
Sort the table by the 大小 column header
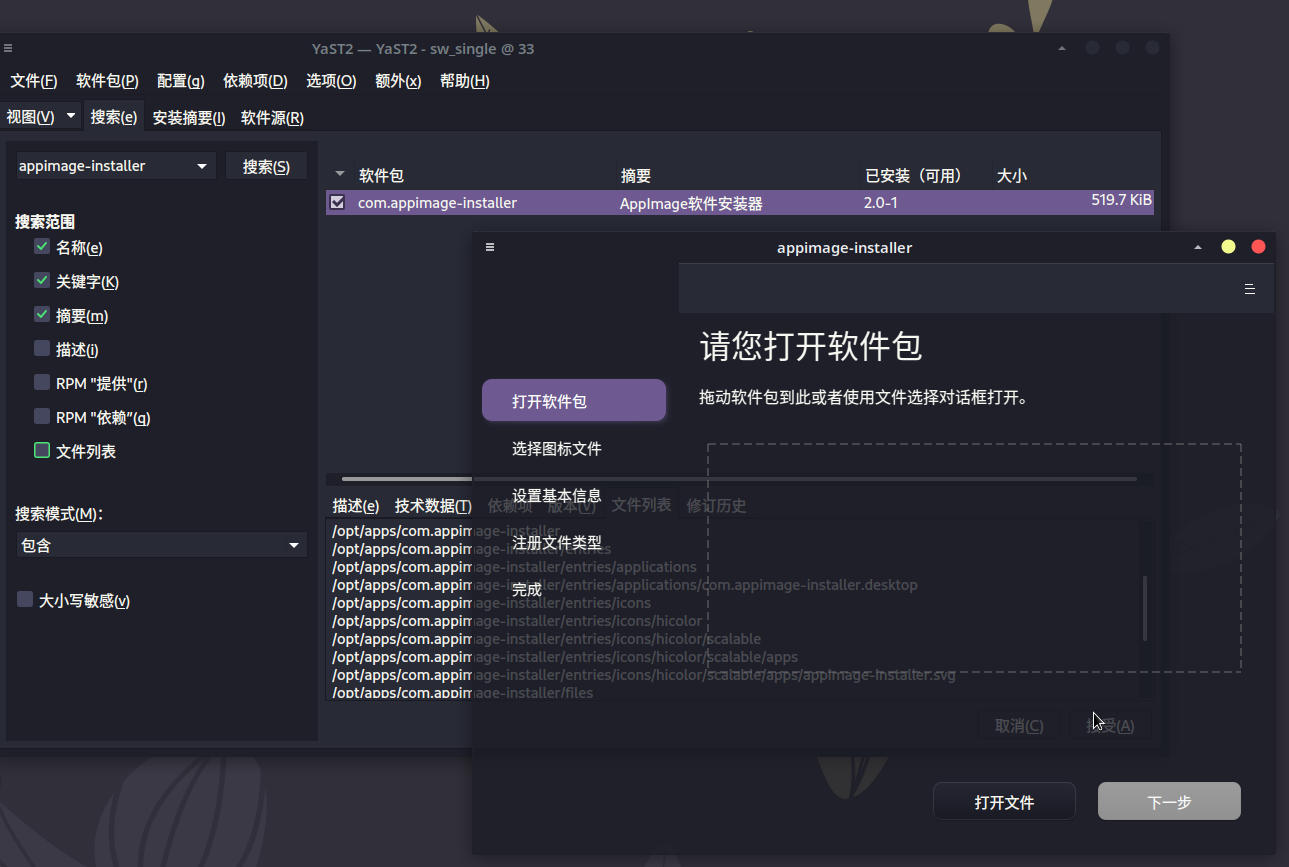click(1012, 176)
